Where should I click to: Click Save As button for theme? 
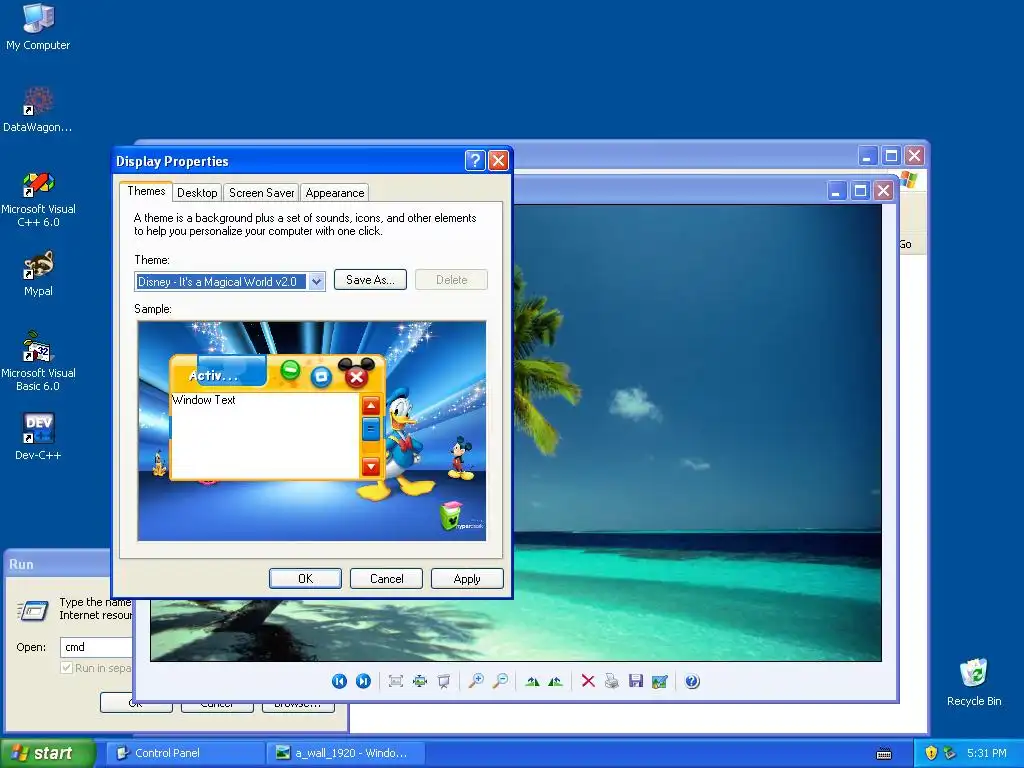pyautogui.click(x=370, y=280)
